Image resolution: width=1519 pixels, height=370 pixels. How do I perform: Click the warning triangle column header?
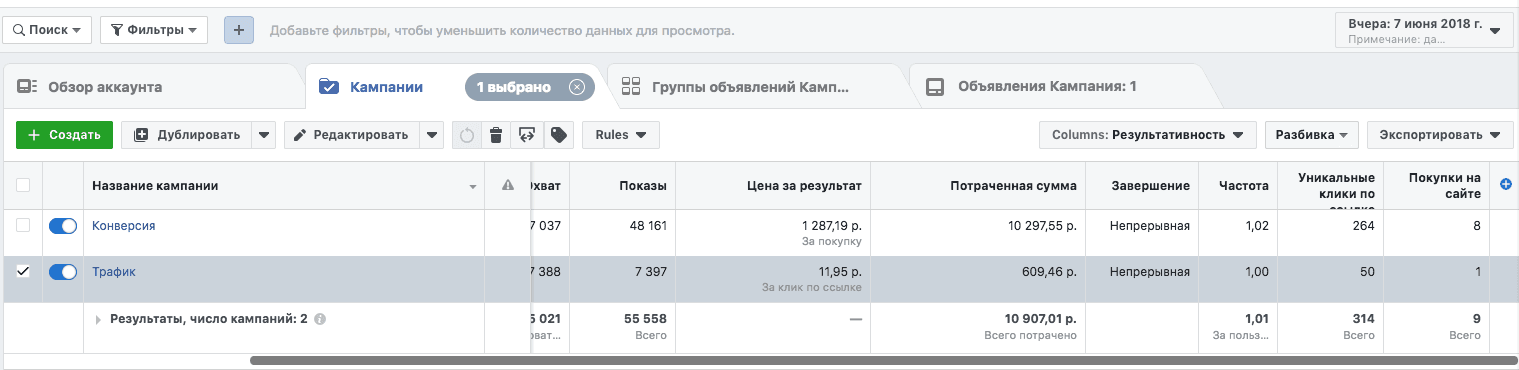507,185
